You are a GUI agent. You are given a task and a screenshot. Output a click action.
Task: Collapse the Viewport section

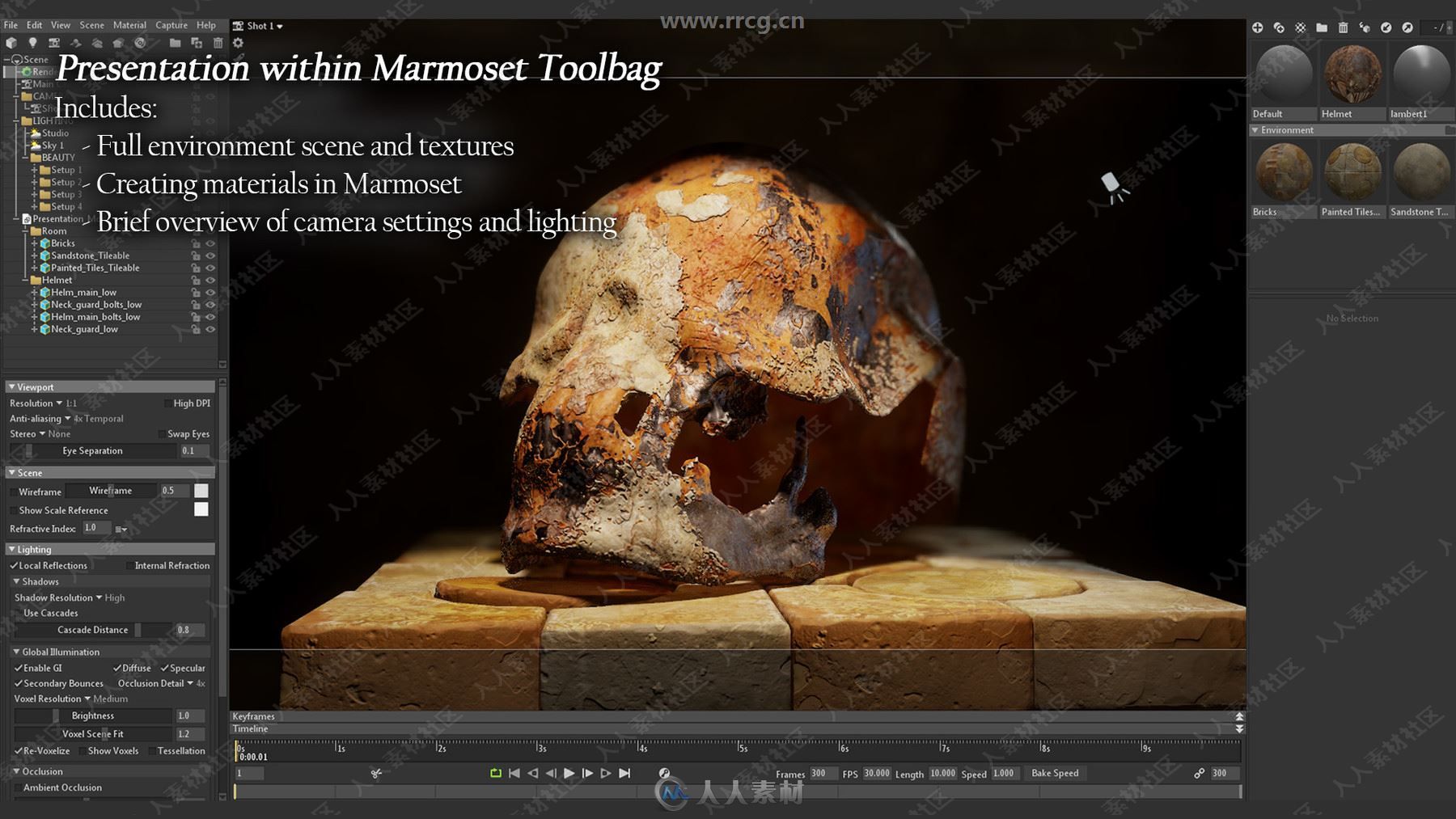pos(12,387)
